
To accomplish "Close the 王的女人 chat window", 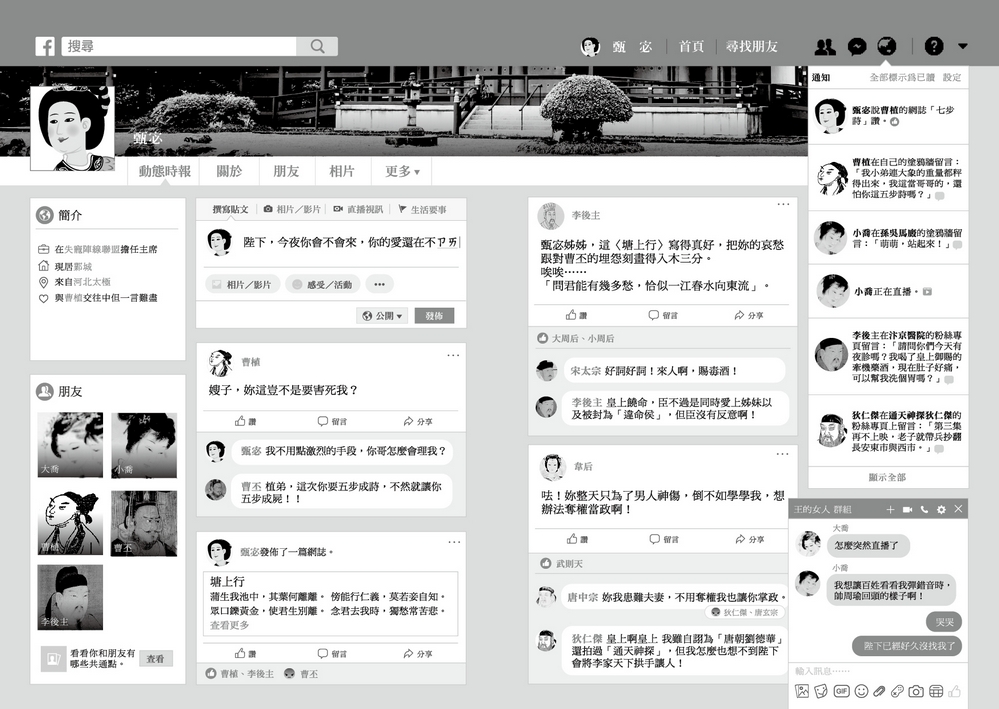I will [x=958, y=509].
